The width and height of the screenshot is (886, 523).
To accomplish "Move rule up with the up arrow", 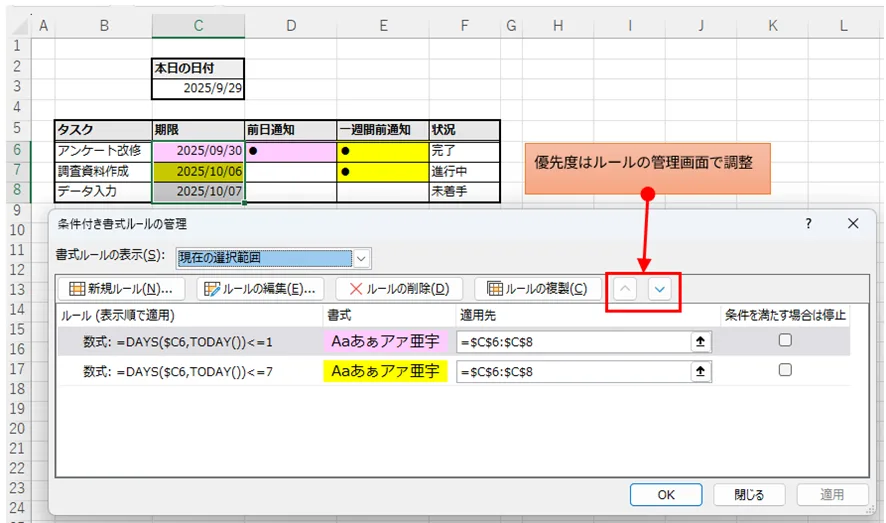I will [624, 289].
